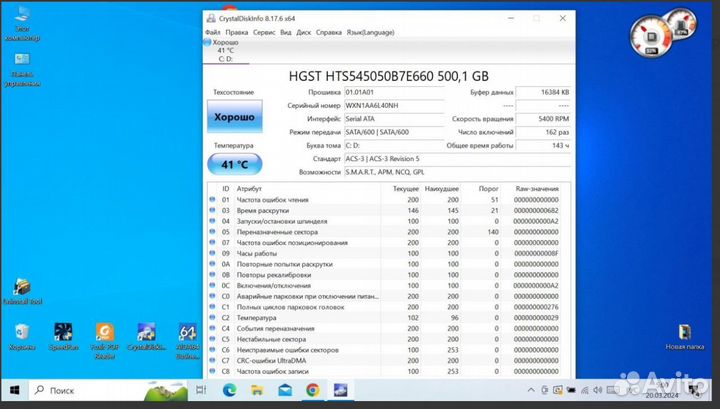Click the Число включений value 162 раз
The image size is (720, 409).
pos(543,132)
